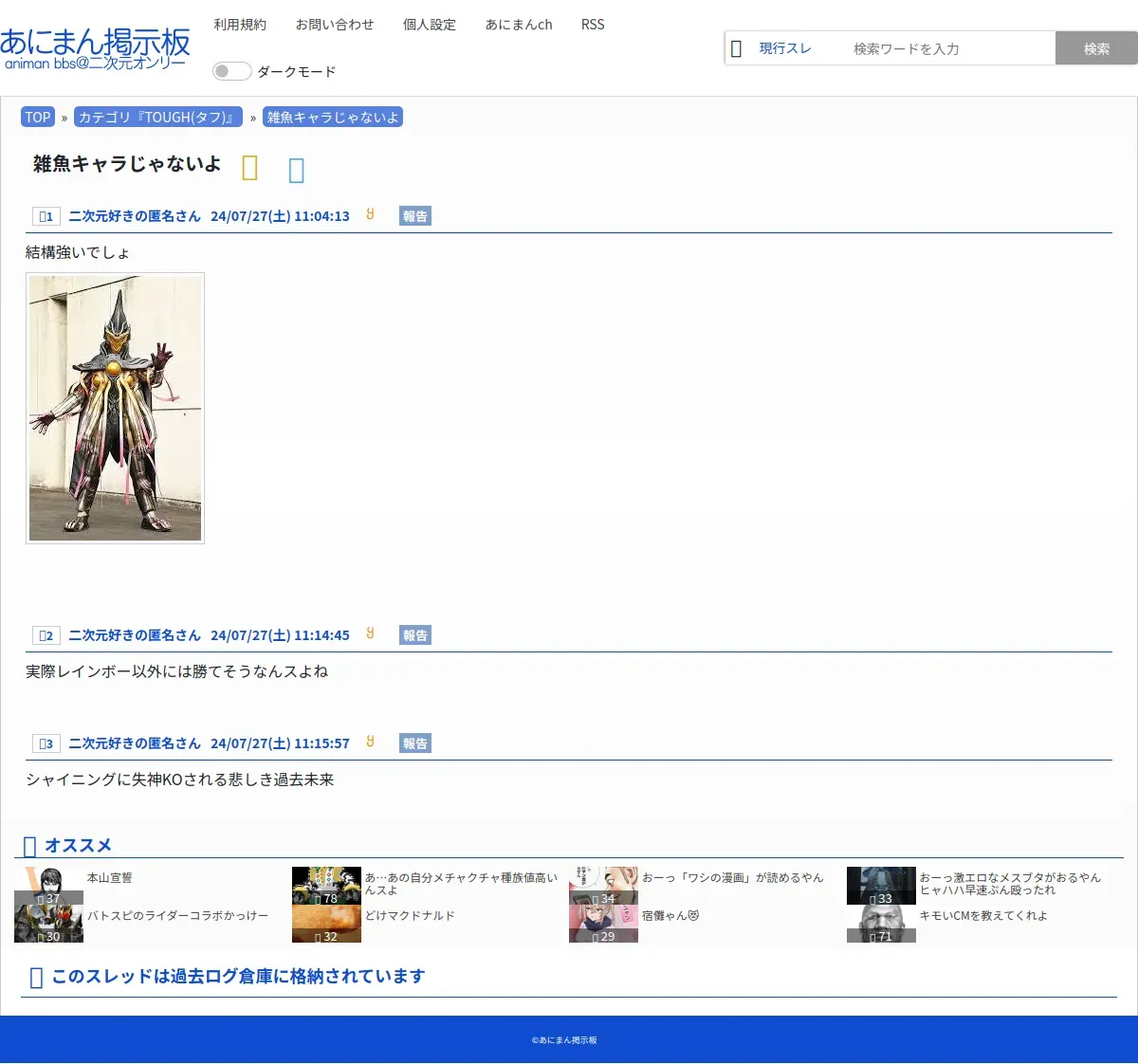The height and width of the screenshot is (1064, 1138).
Task: Open the thread どけマクドナルド
Action: pos(410,916)
